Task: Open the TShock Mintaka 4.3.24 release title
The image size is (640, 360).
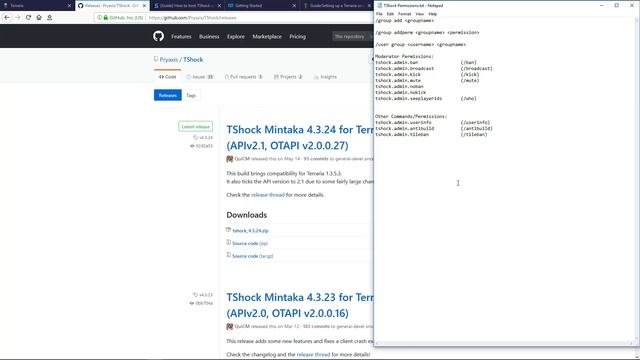Action: (300, 138)
